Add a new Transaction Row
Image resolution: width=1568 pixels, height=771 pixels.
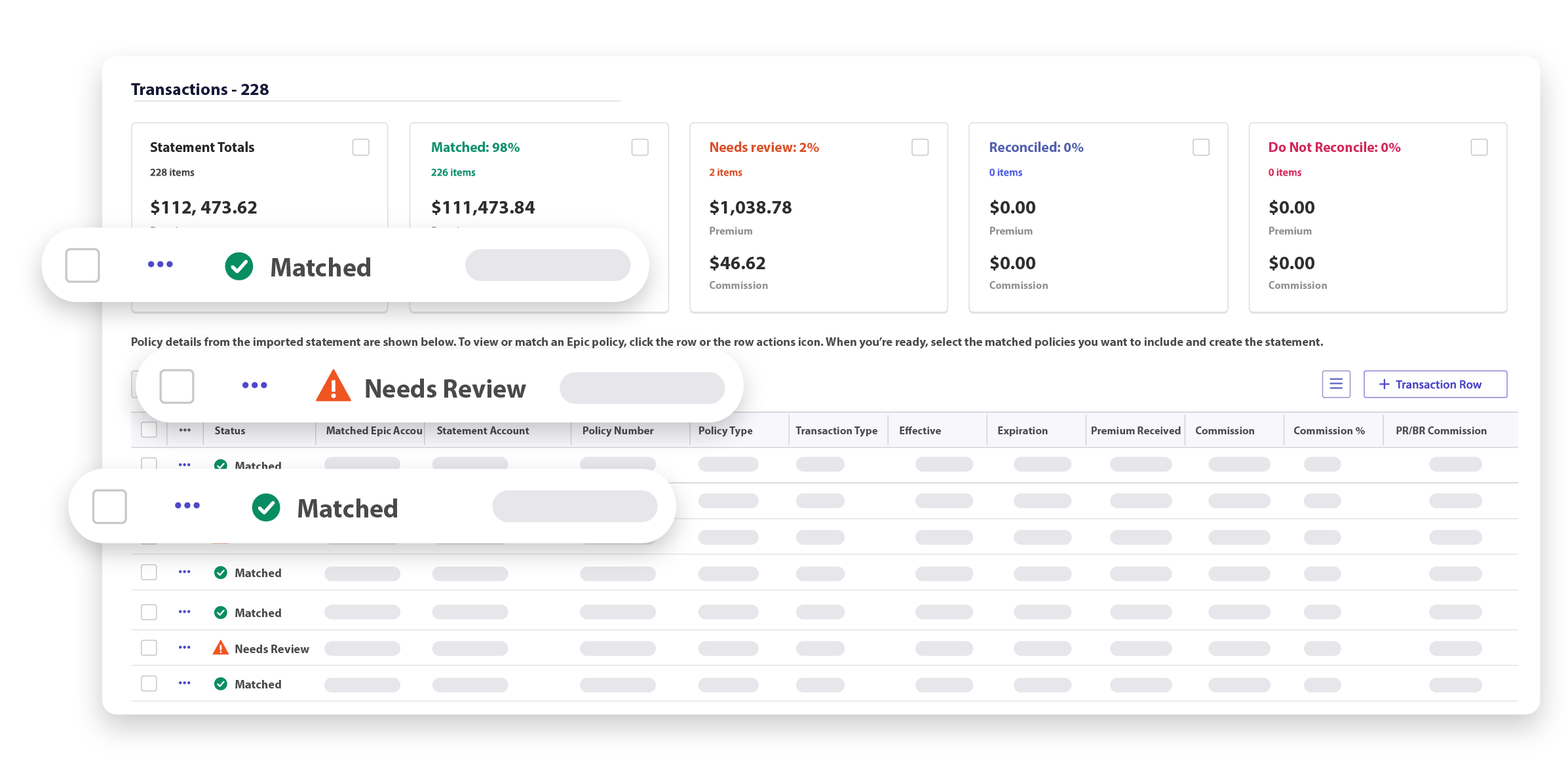[1434, 384]
